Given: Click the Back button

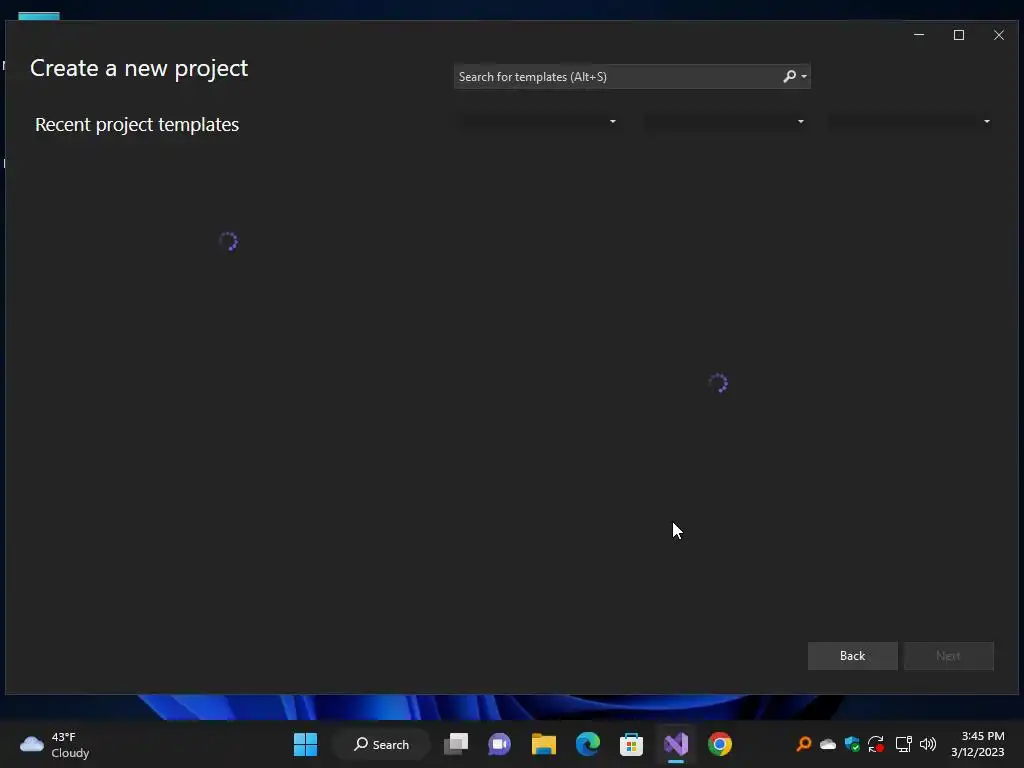Looking at the screenshot, I should click(852, 656).
